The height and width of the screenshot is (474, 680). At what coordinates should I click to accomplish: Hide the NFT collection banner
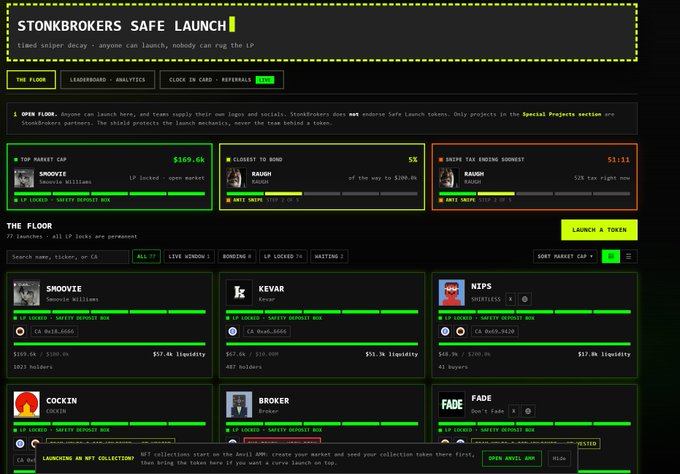coord(559,458)
